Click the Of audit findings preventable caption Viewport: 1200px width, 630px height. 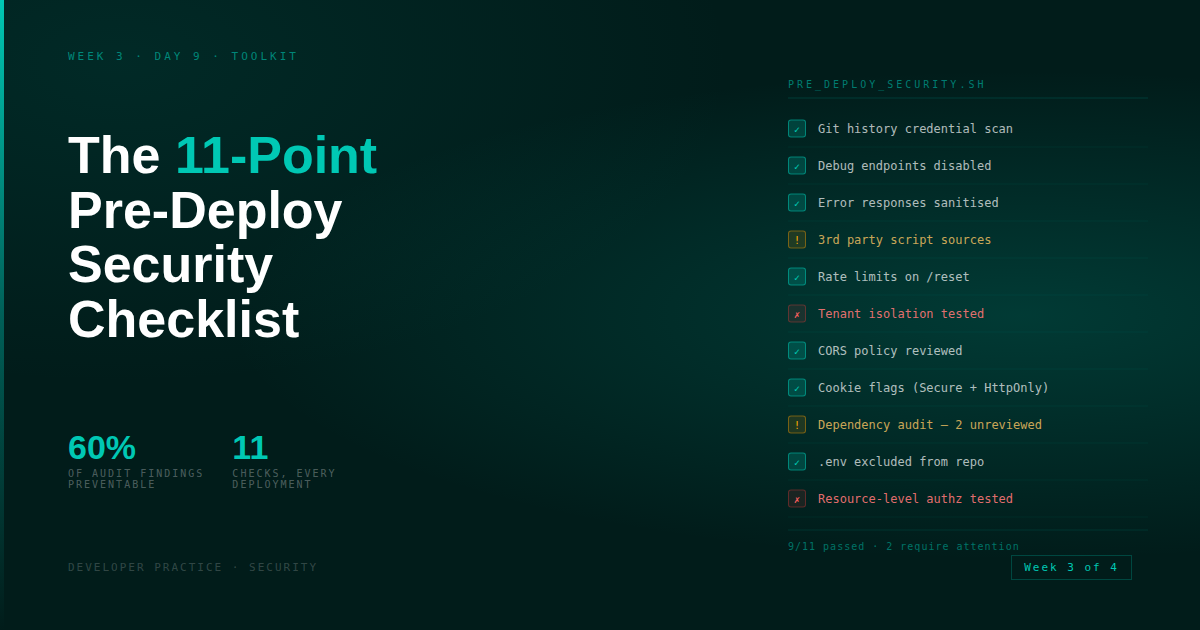[x=136, y=479]
